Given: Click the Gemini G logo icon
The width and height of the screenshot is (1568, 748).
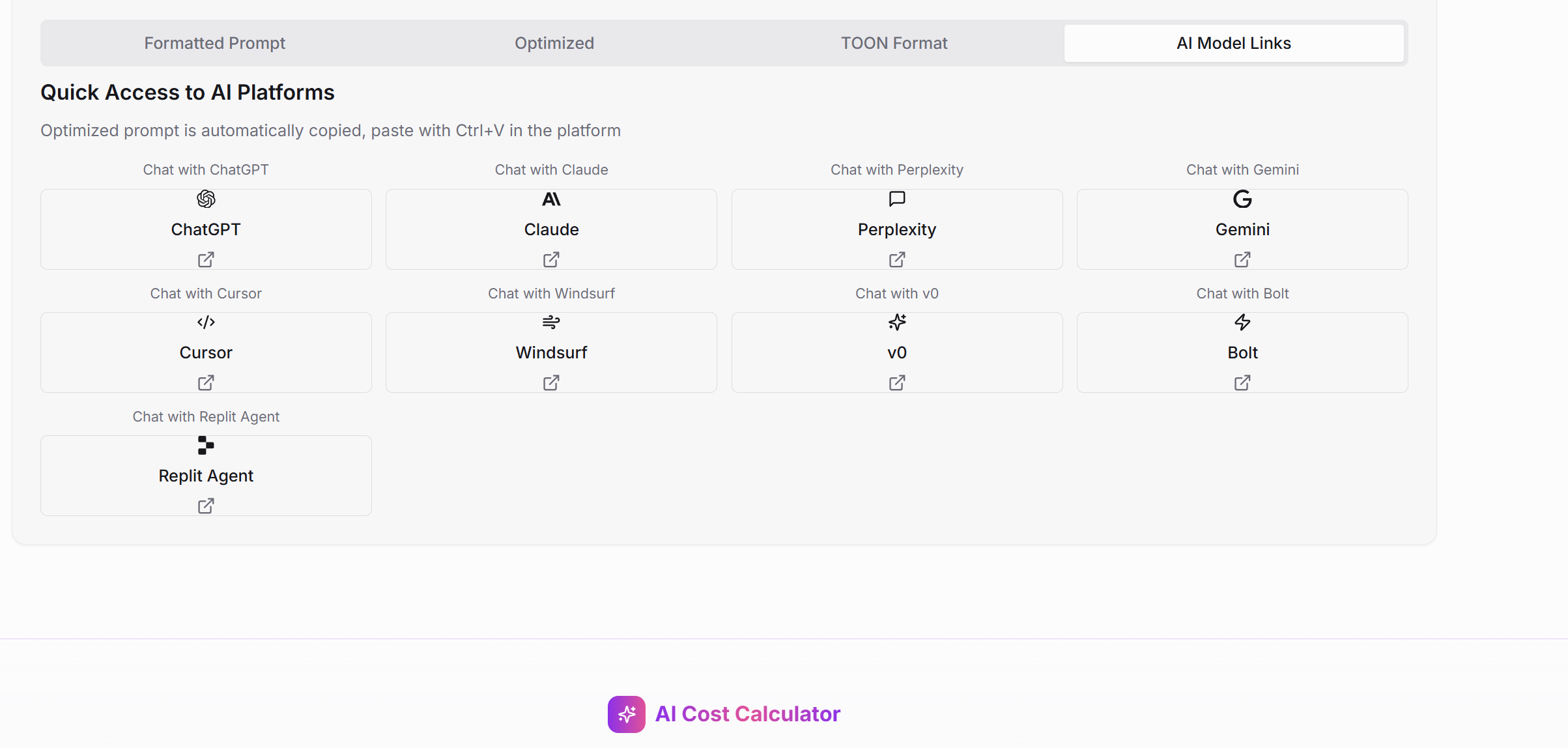Looking at the screenshot, I should pyautogui.click(x=1242, y=199).
